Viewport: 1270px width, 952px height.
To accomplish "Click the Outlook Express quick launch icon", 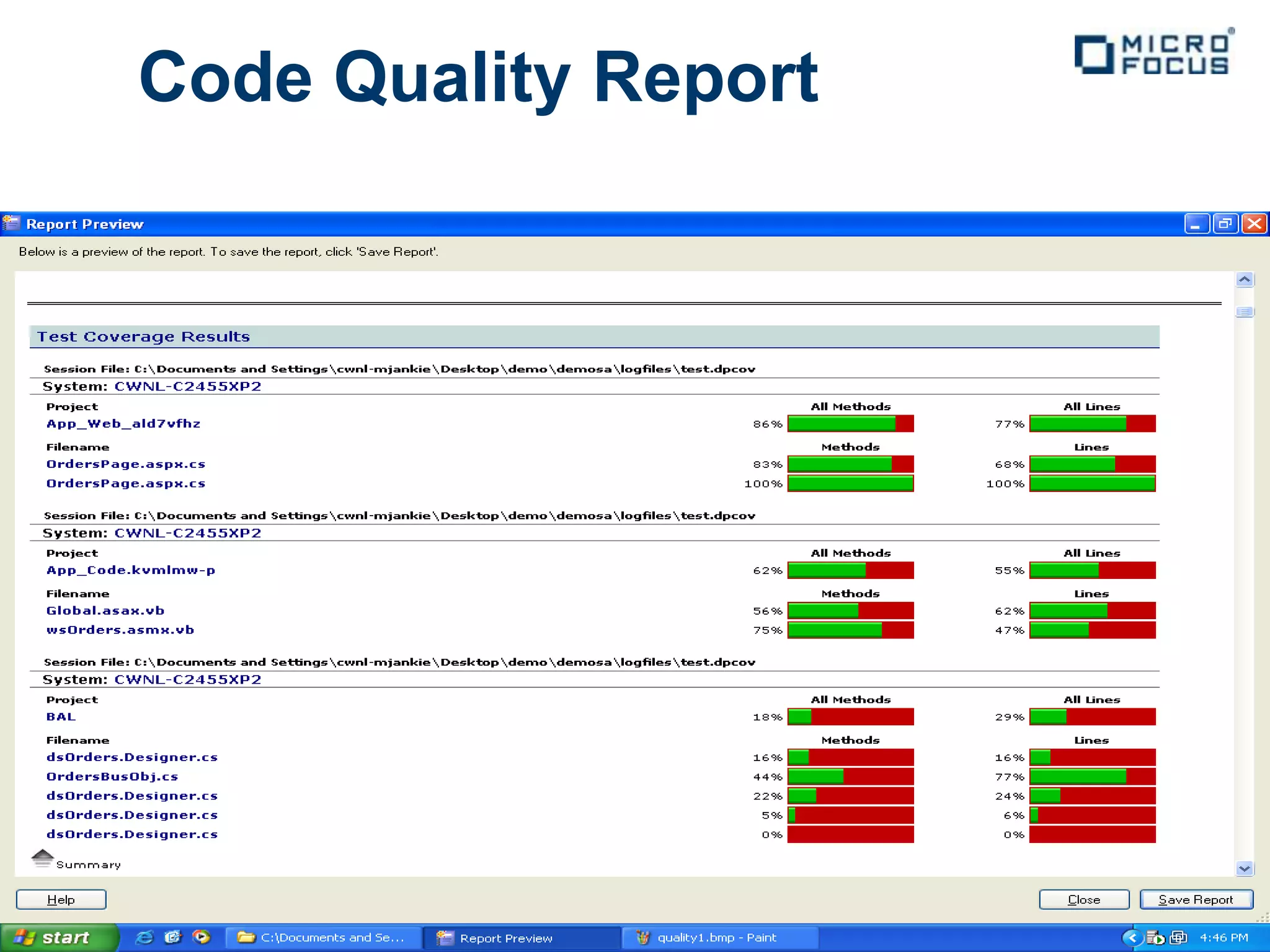I will point(173,937).
